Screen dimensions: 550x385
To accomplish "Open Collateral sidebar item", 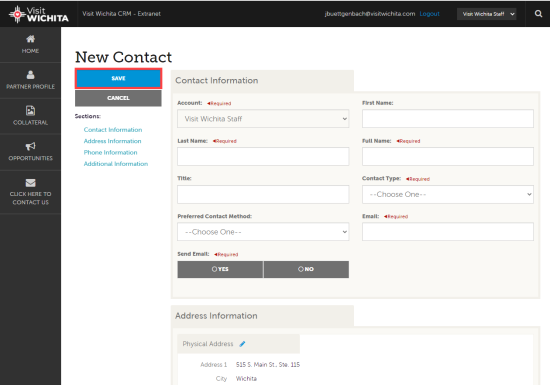I will (x=31, y=116).
